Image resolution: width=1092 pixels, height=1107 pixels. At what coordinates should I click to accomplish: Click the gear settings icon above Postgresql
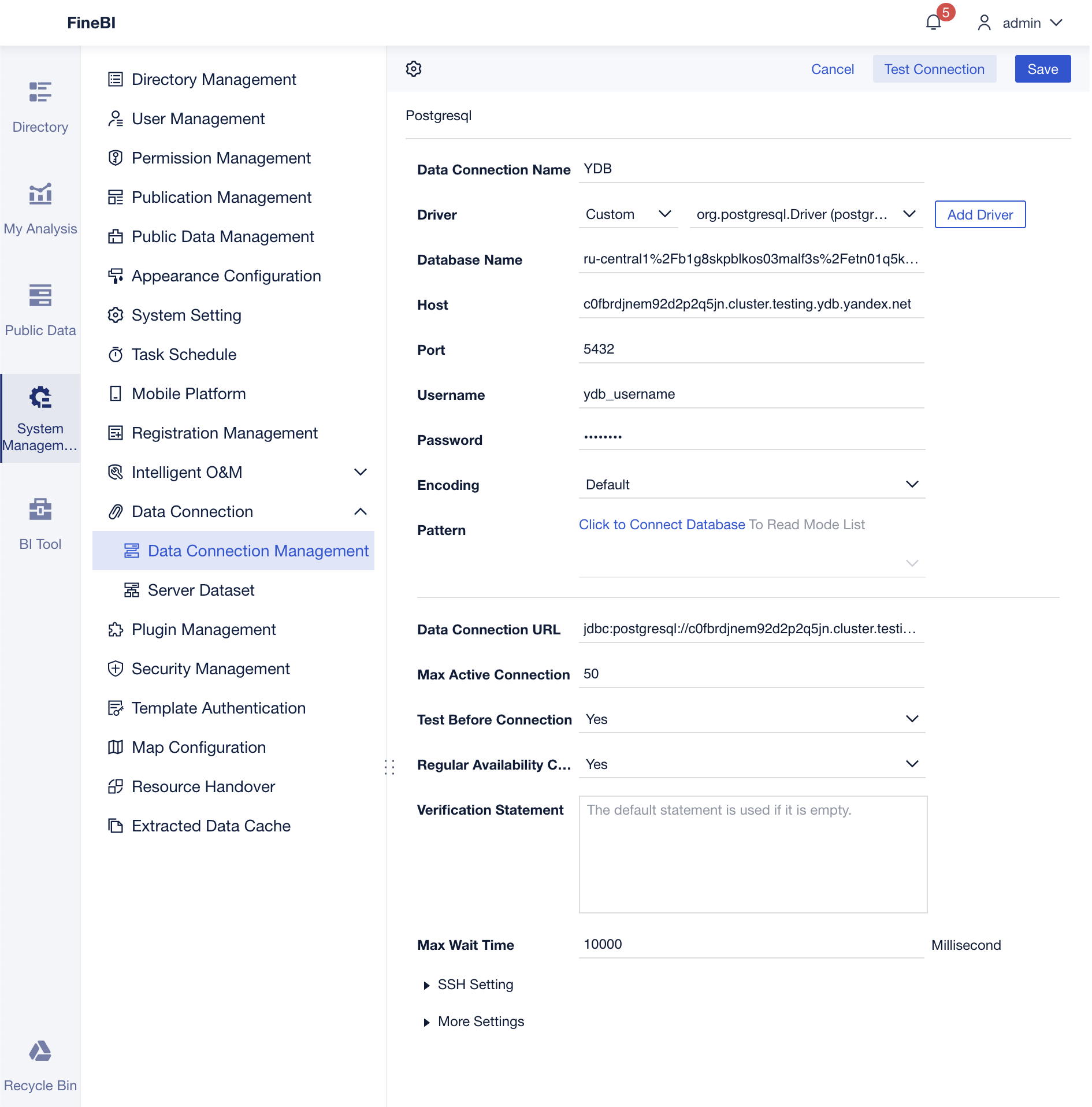point(414,69)
